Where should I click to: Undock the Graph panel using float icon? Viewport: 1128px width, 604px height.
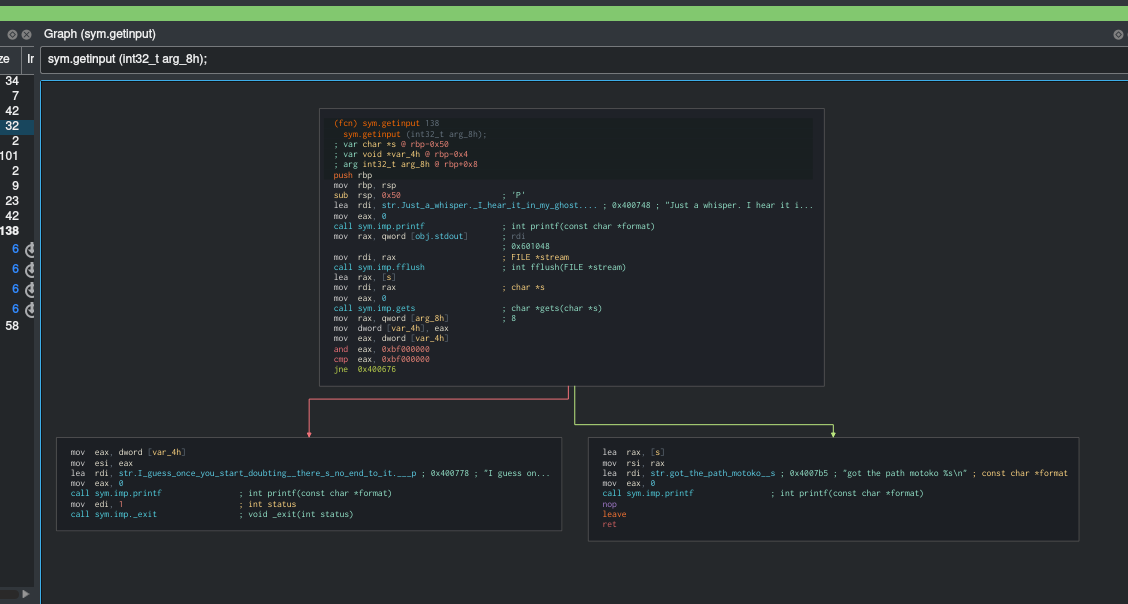[1118, 35]
